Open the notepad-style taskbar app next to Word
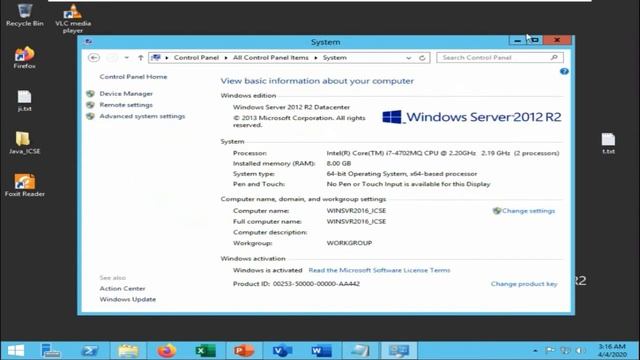Viewport: 640px width, 360px height. coord(360,351)
